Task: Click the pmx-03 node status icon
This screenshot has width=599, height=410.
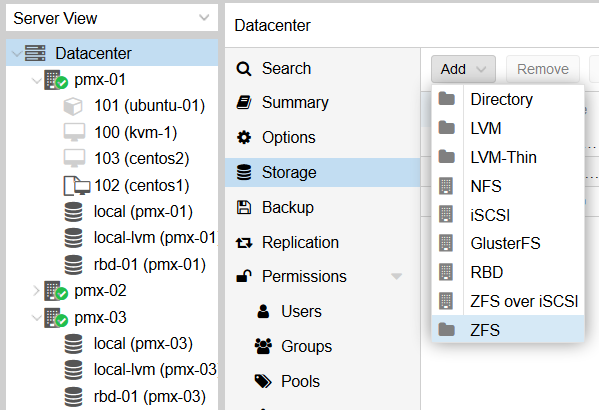Action: pyautogui.click(x=56, y=318)
